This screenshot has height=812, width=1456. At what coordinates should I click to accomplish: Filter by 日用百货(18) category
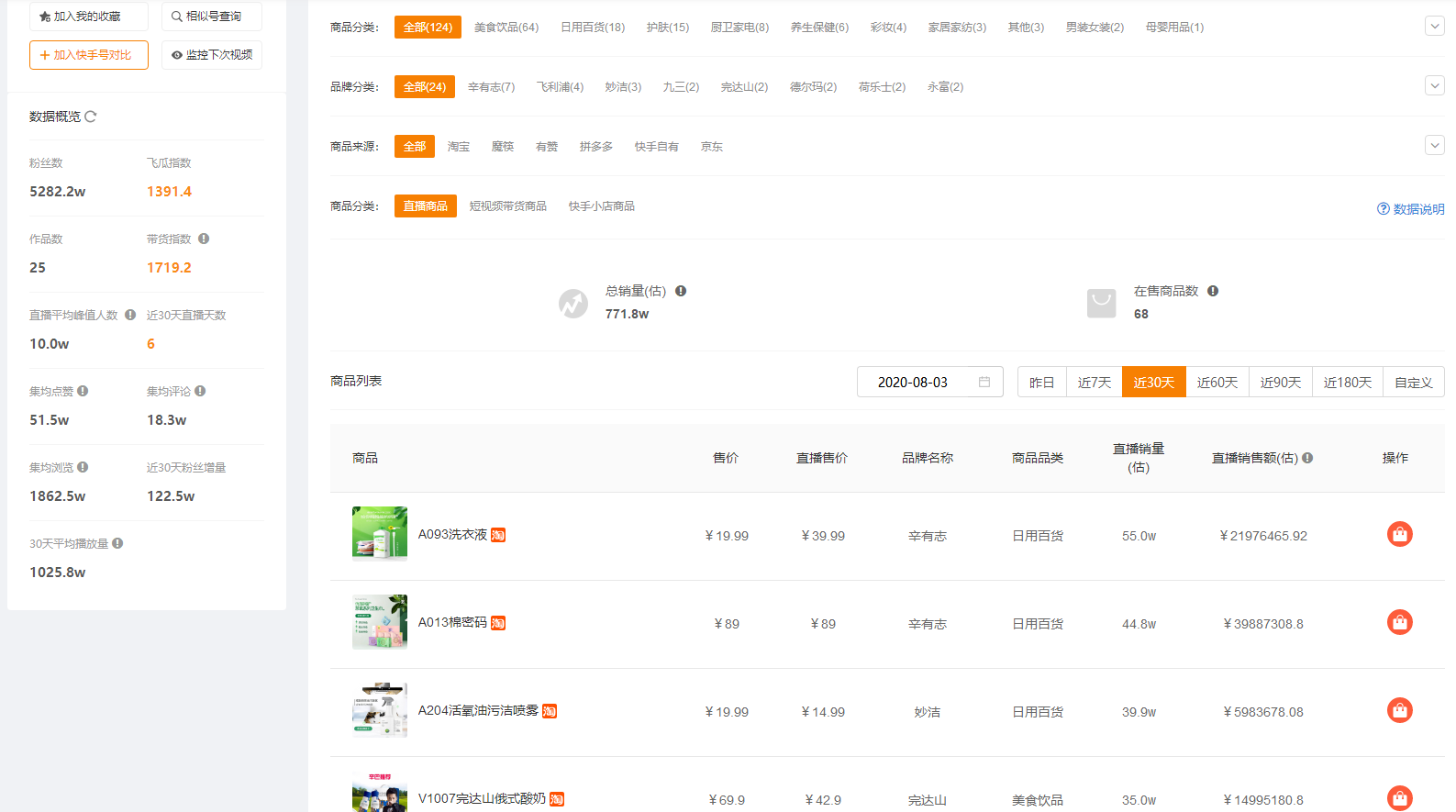point(593,28)
